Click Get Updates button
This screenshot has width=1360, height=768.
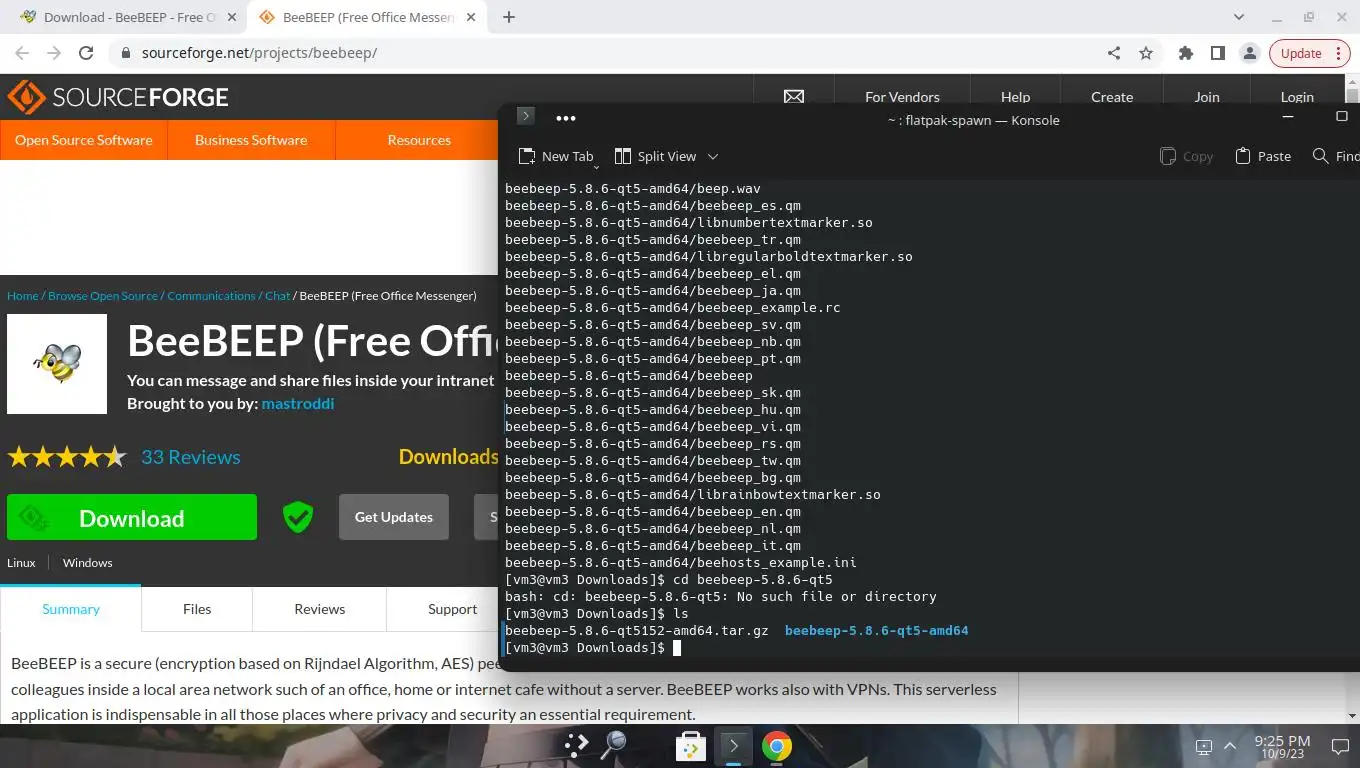click(394, 517)
